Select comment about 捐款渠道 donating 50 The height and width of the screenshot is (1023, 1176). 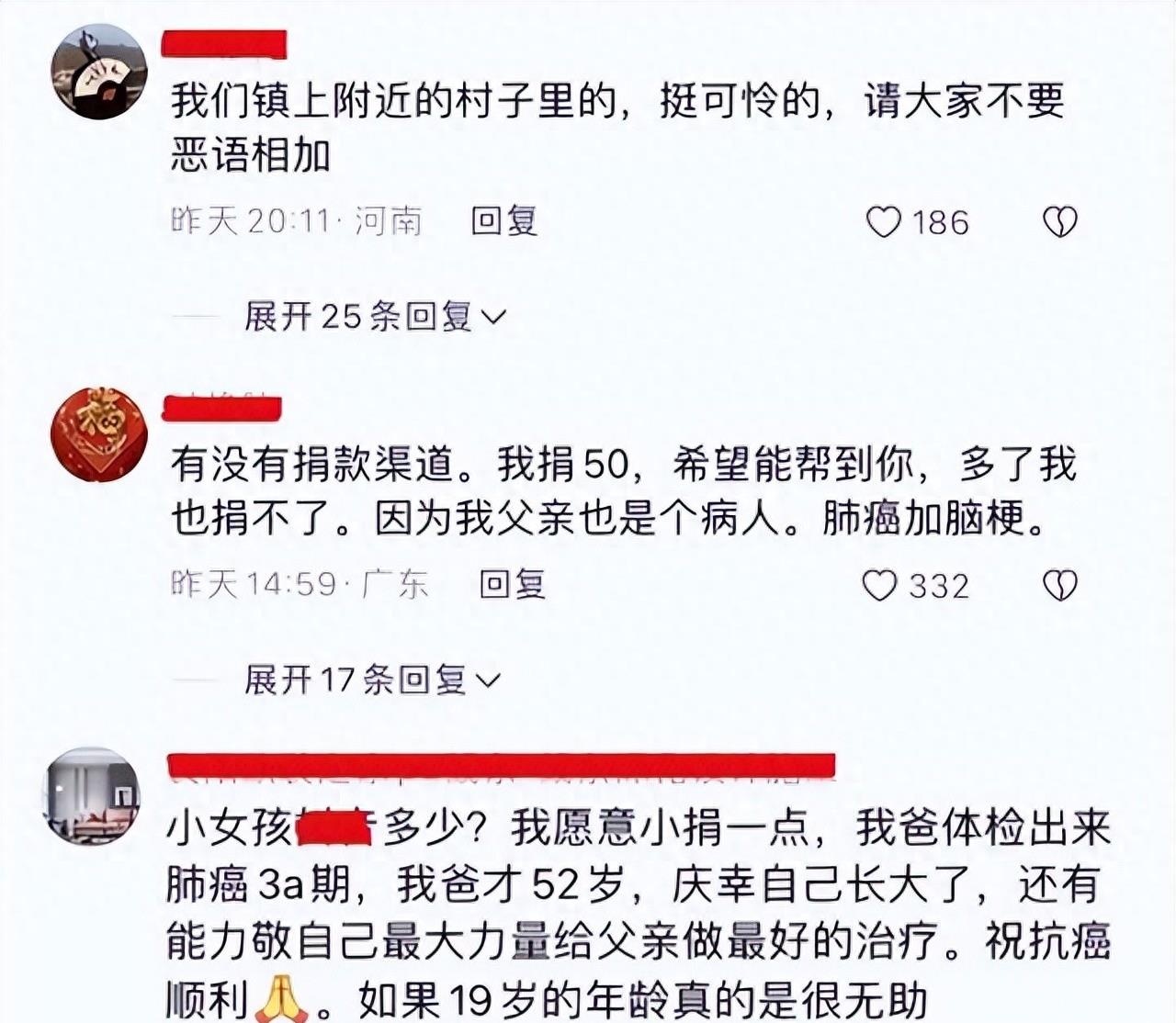[623, 491]
